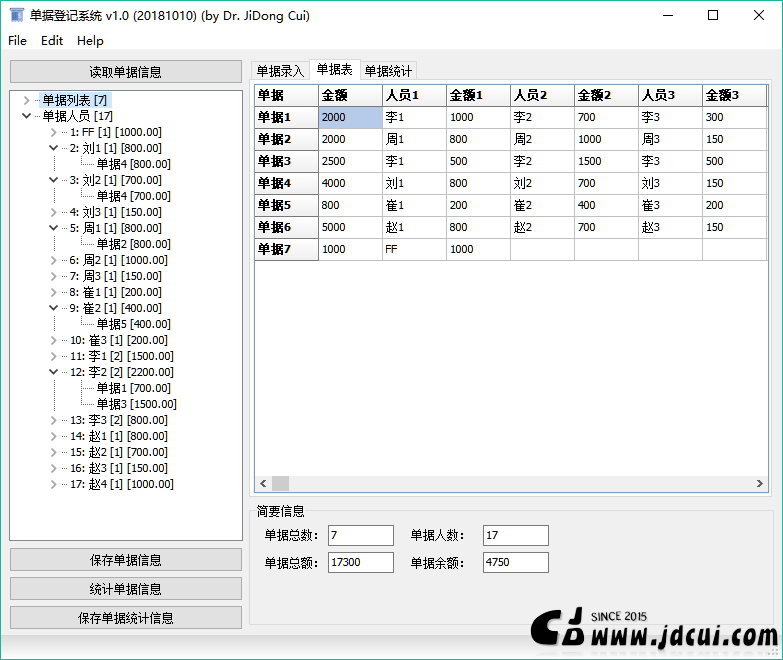Select tree item 单据1 [700.00]
The width and height of the screenshot is (783, 660).
click(133, 388)
